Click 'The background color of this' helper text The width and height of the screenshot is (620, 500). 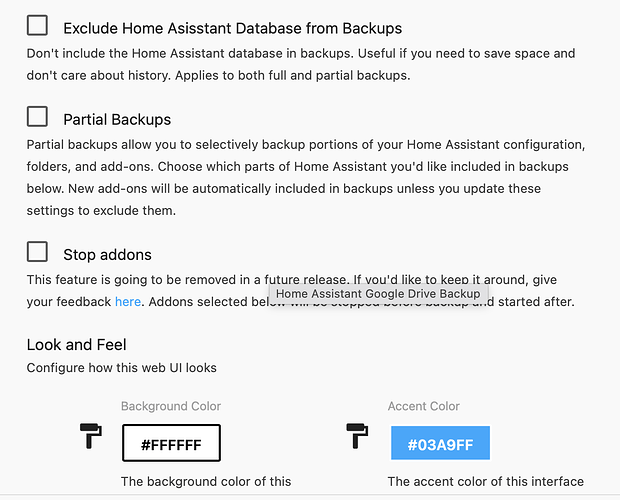click(206, 482)
